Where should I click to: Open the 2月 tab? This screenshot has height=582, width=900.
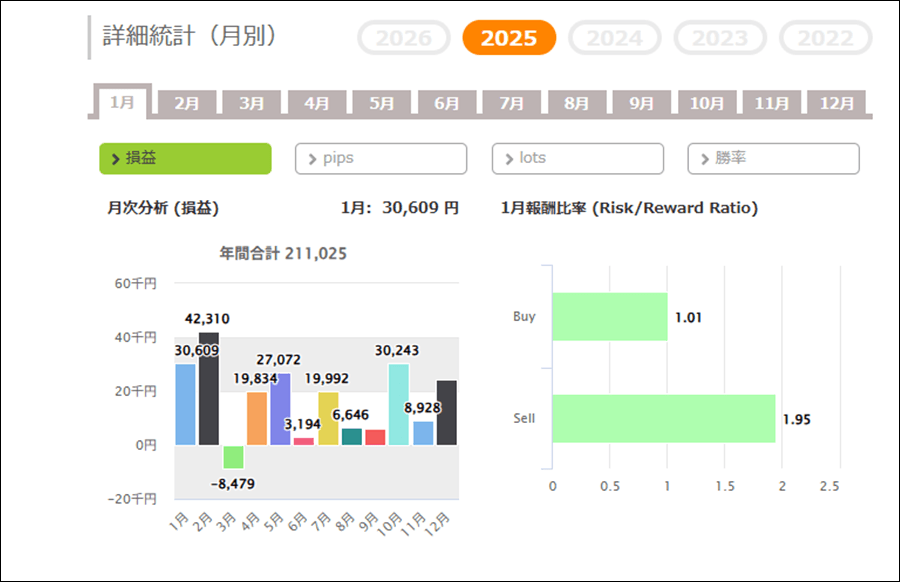187,103
